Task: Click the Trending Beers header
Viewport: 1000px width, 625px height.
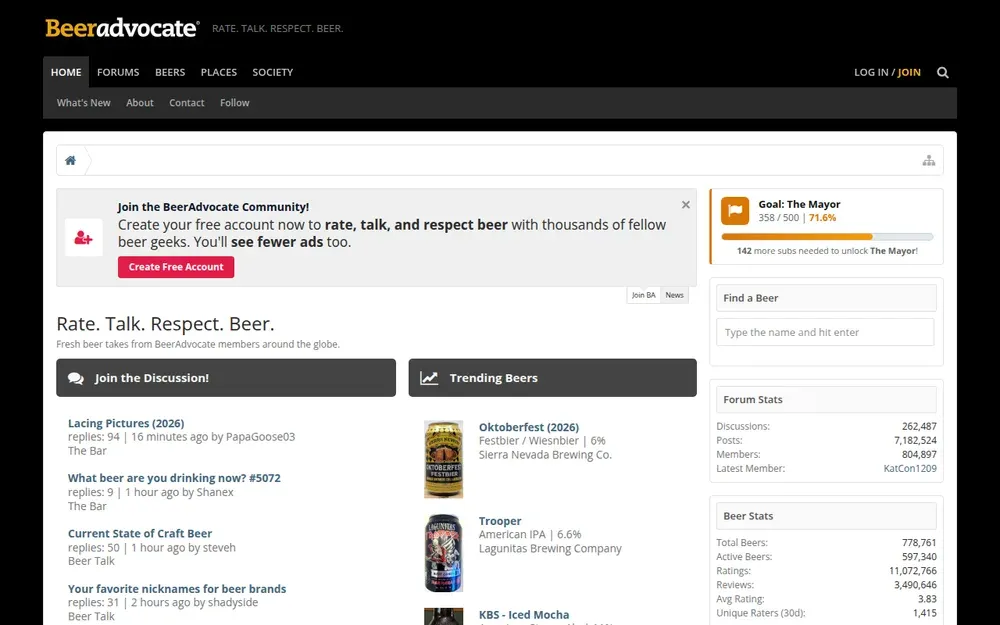Action: pos(552,378)
